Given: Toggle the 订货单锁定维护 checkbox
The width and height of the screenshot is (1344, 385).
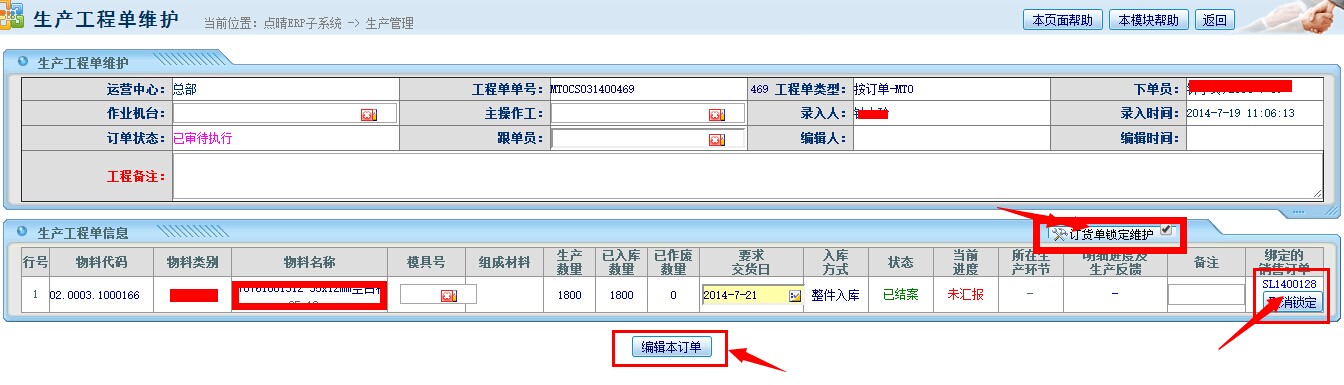Looking at the screenshot, I should click(1166, 230).
